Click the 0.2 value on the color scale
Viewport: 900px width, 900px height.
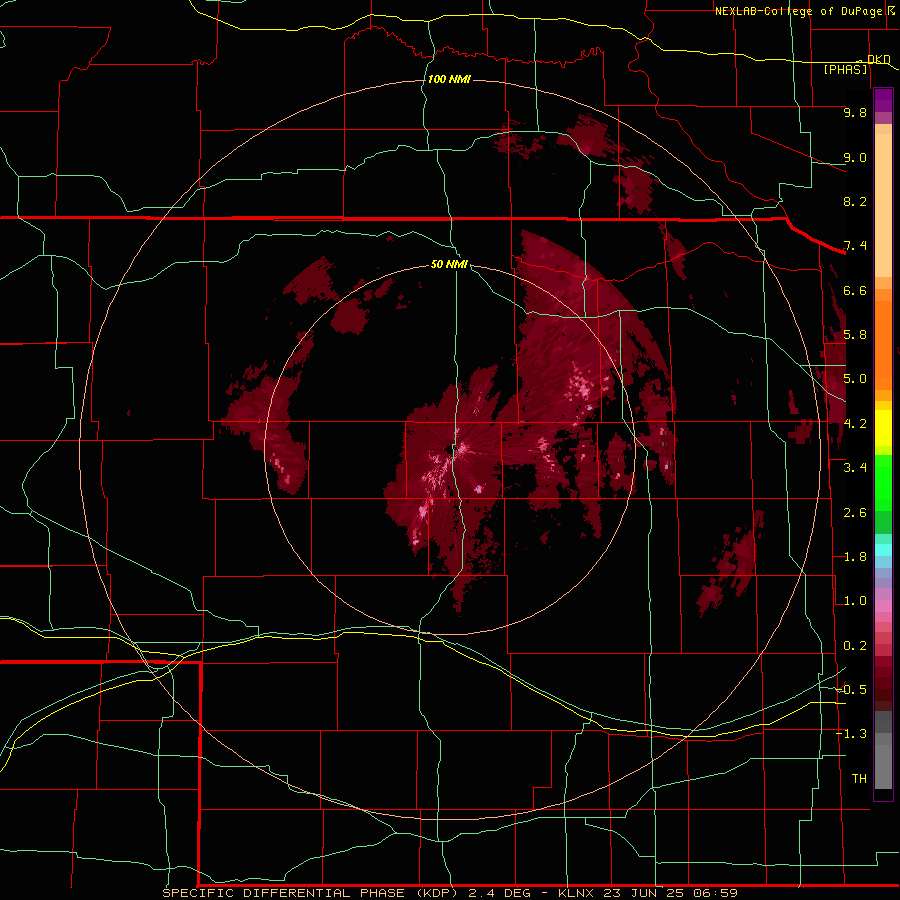click(855, 646)
